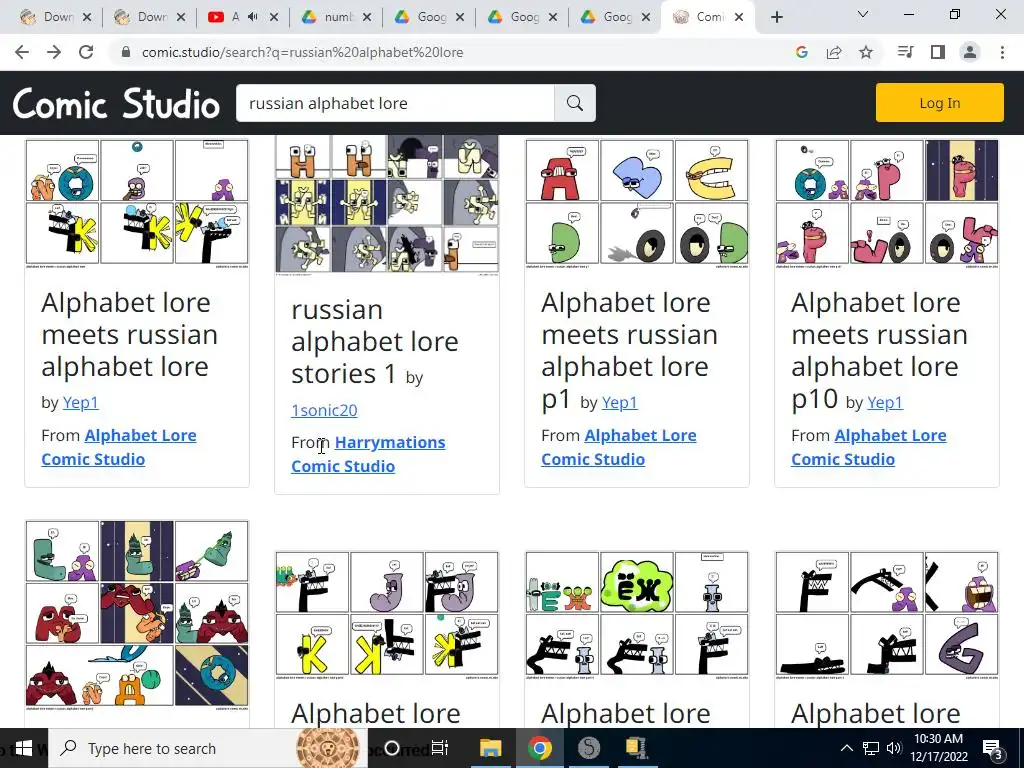The width and height of the screenshot is (1024, 768).
Task: Click the browser back arrow
Action: coord(22,52)
